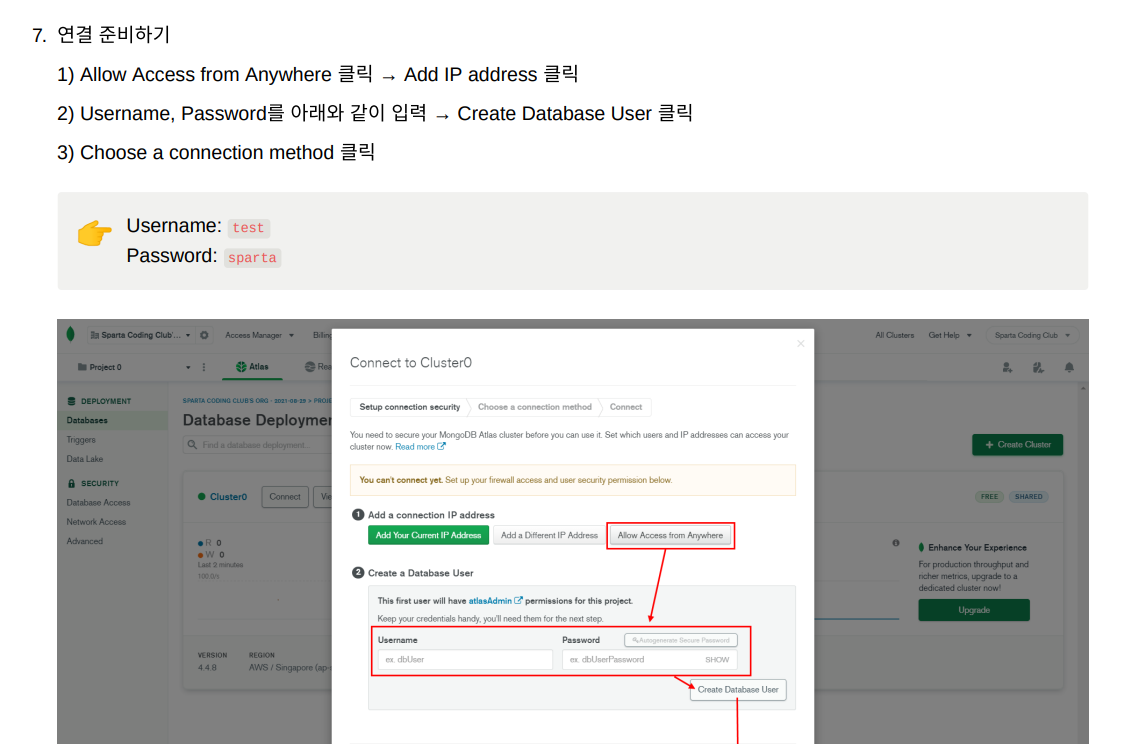Open the activity feed icon beside bell
The image size is (1128, 744).
click(x=1038, y=368)
